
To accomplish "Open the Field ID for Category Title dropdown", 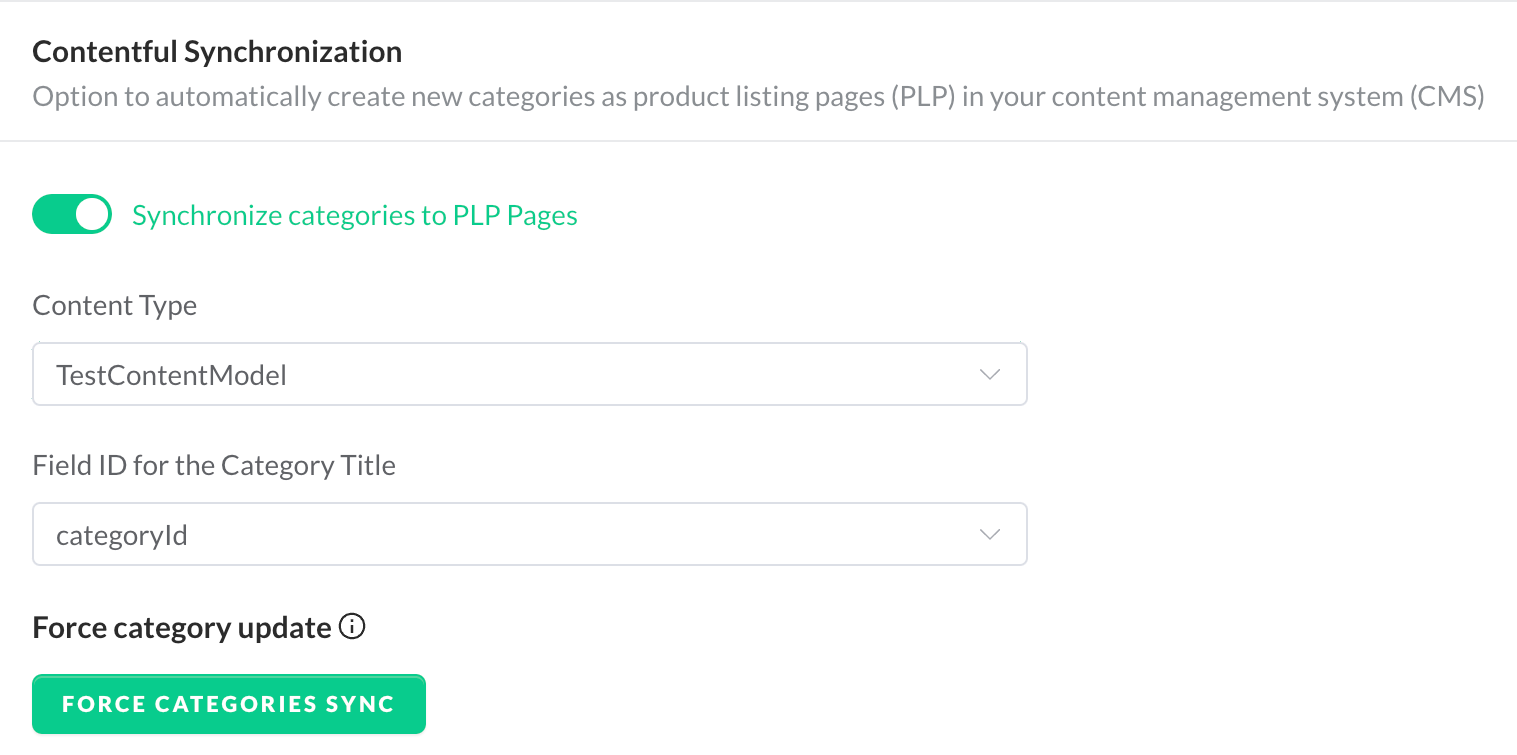I will tap(530, 535).
